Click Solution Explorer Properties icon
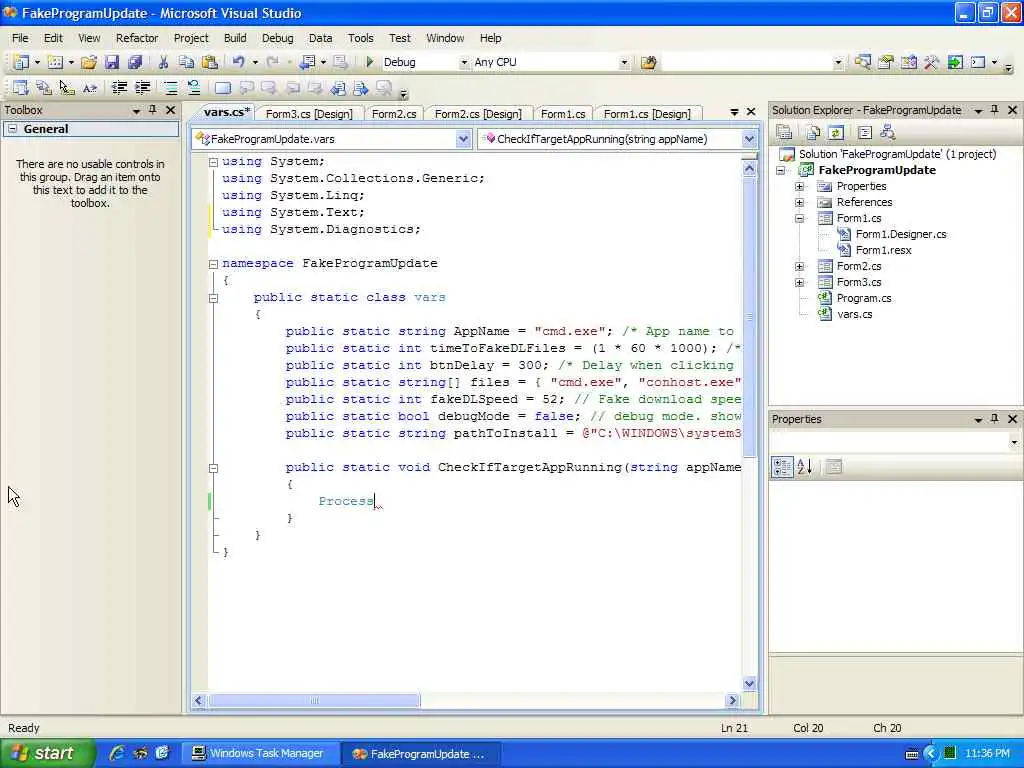Image resolution: width=1024 pixels, height=768 pixels. [x=784, y=133]
